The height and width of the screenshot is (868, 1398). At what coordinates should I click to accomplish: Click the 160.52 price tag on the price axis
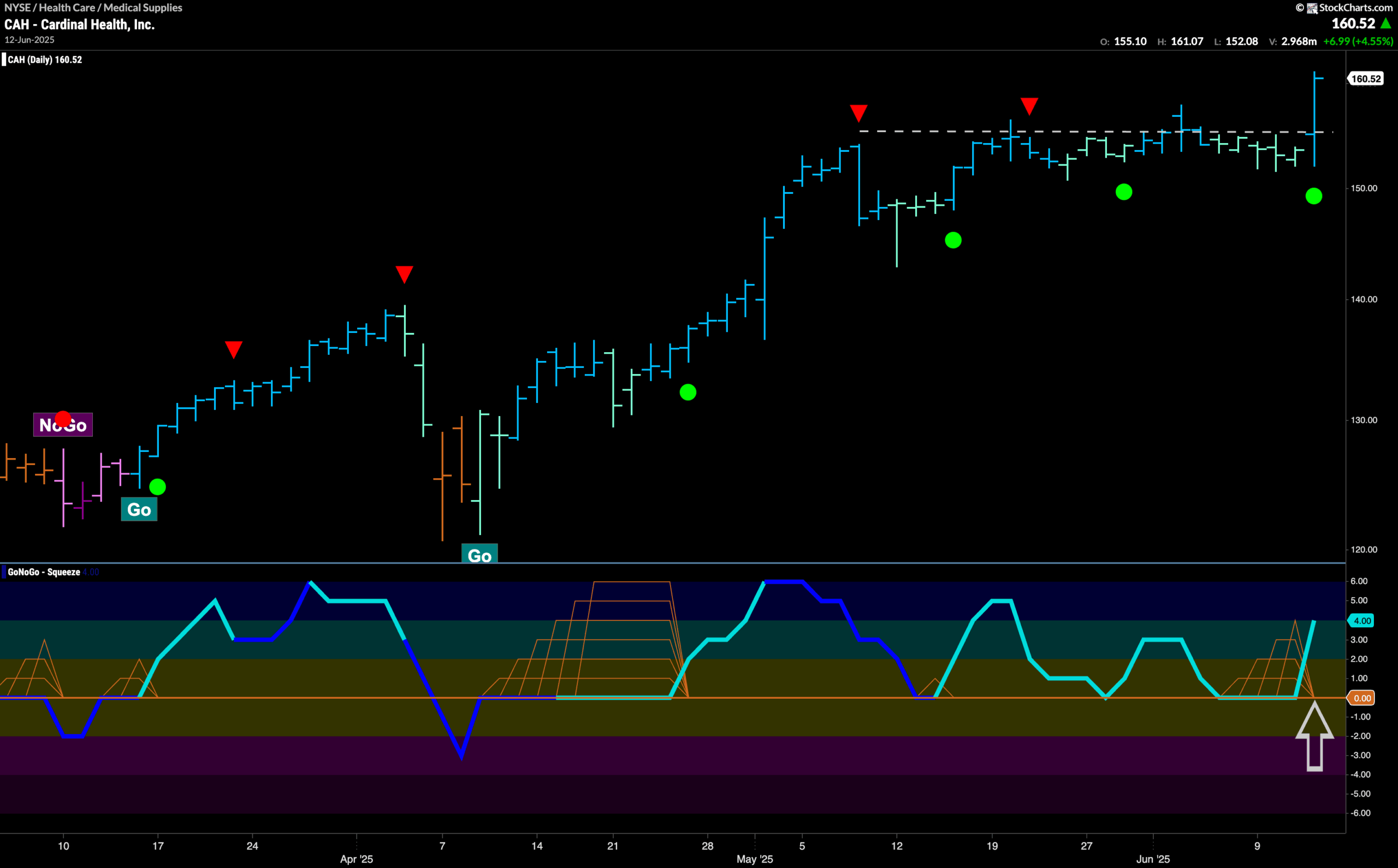point(1366,79)
